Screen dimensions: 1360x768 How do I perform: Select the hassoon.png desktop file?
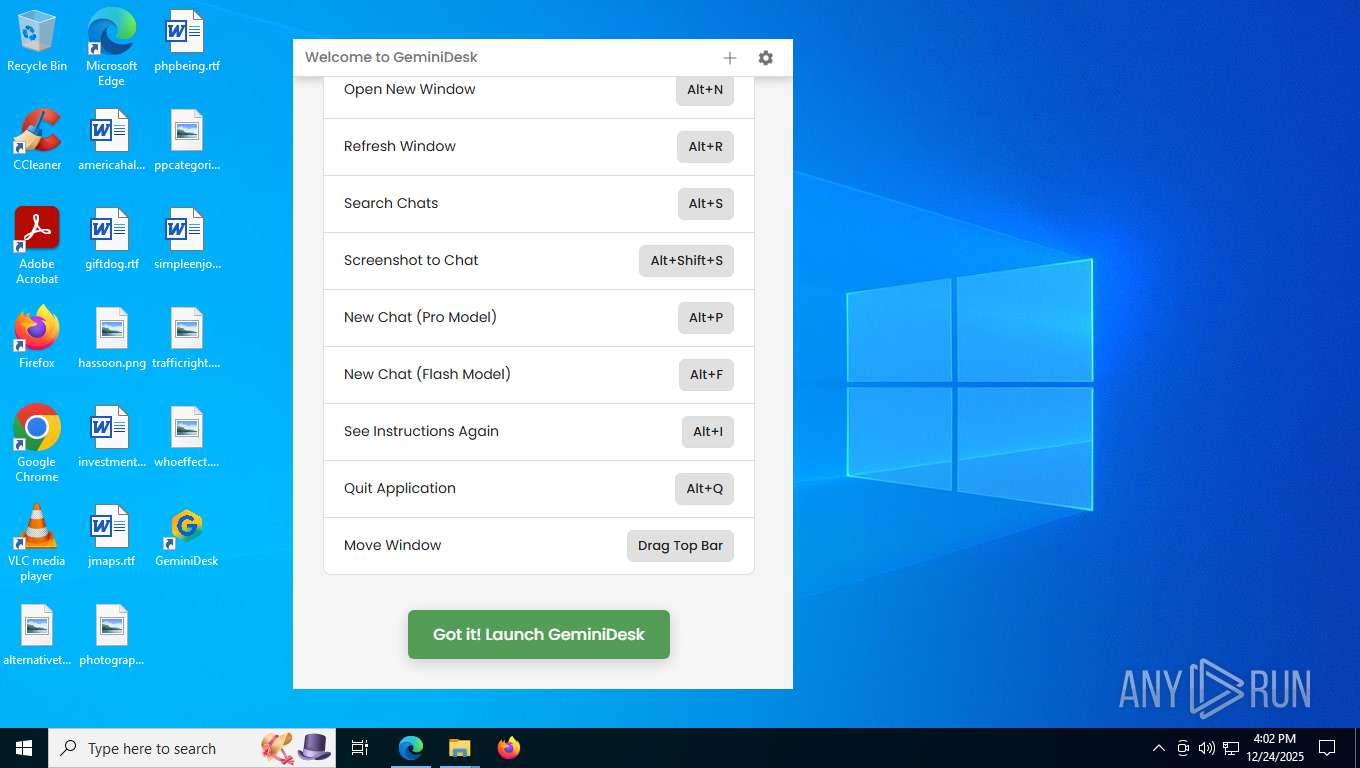click(x=111, y=338)
